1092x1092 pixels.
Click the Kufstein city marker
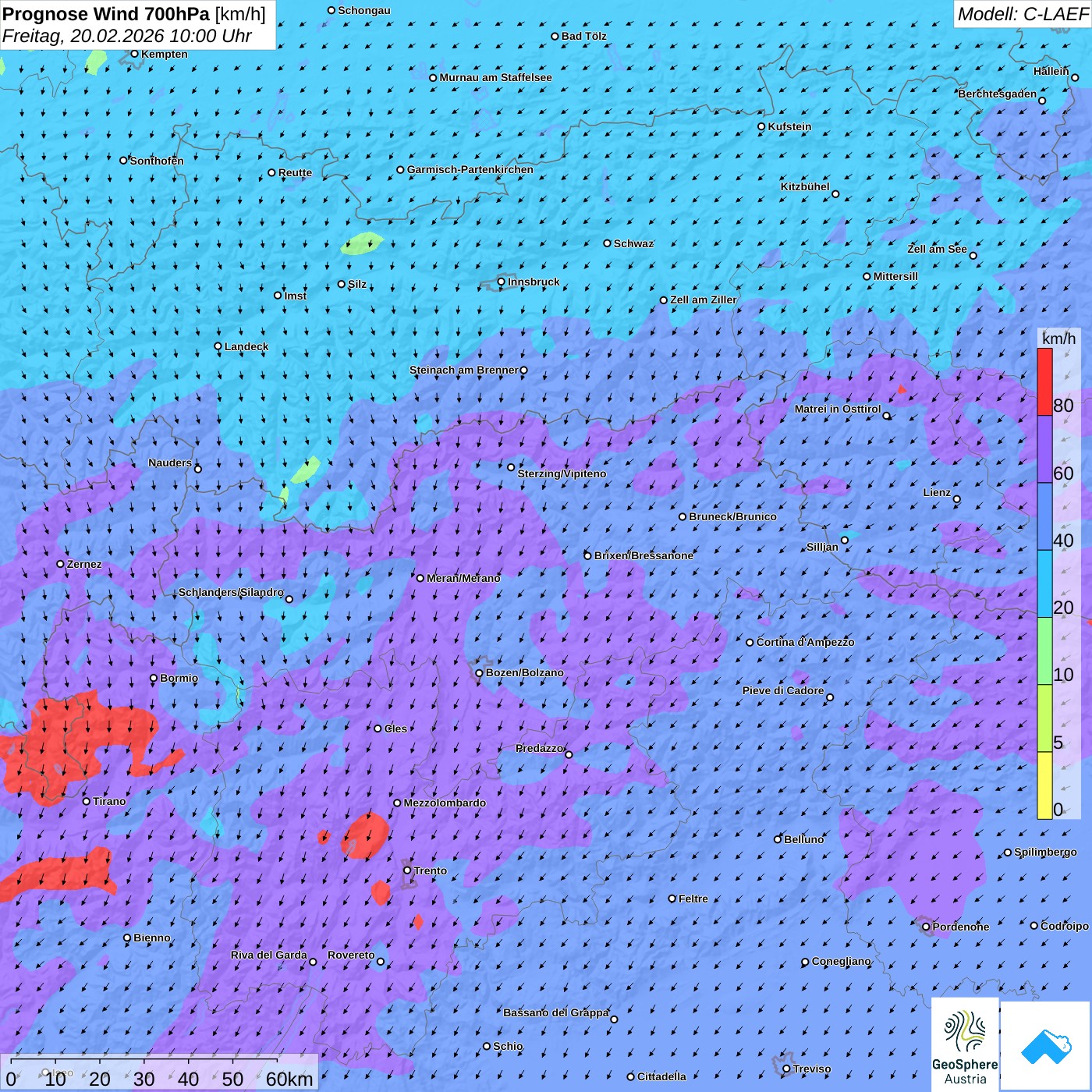pyautogui.click(x=762, y=126)
